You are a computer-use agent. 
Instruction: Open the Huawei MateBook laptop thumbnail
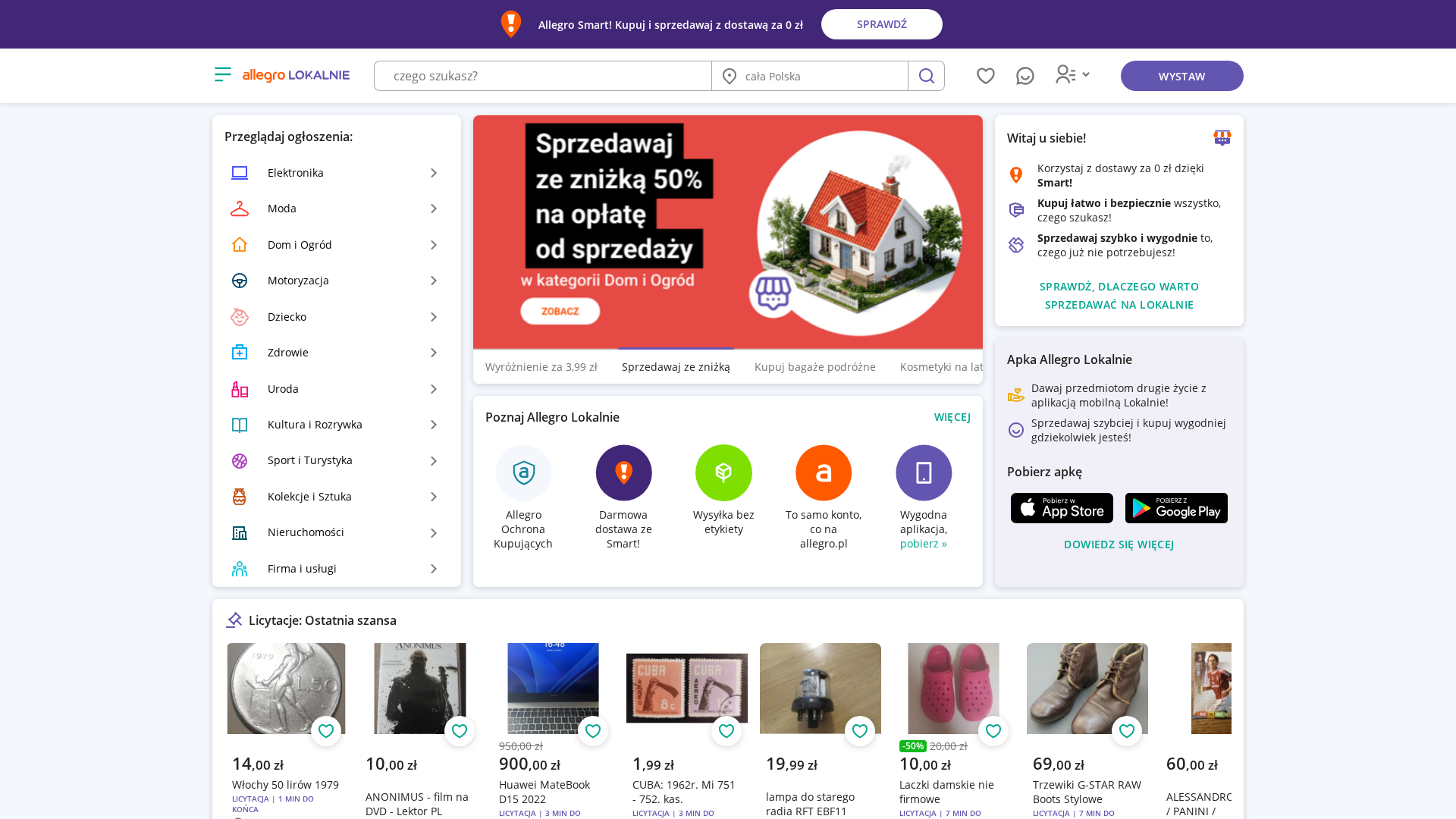[x=553, y=689]
